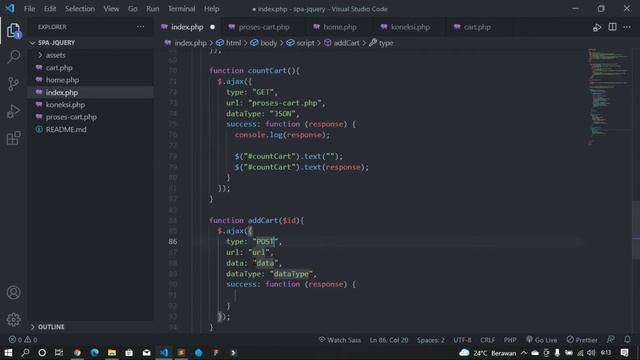Open Windows Start button
The height and width of the screenshot is (360, 640).
point(8,353)
